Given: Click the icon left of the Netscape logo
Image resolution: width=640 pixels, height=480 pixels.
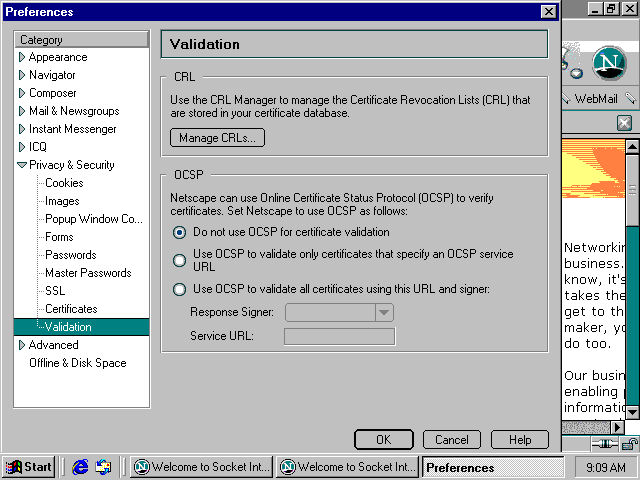Looking at the screenshot, I should pos(572,63).
